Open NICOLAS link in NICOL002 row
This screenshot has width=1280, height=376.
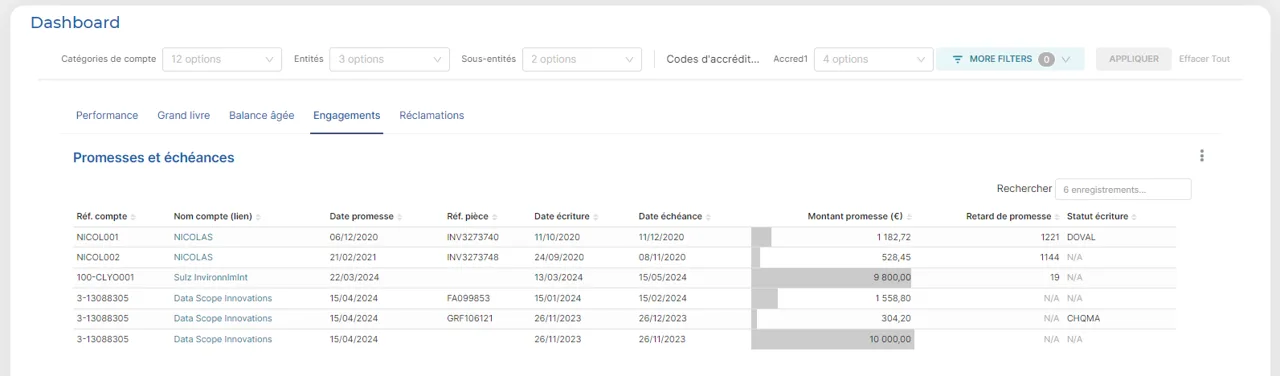click(x=193, y=257)
